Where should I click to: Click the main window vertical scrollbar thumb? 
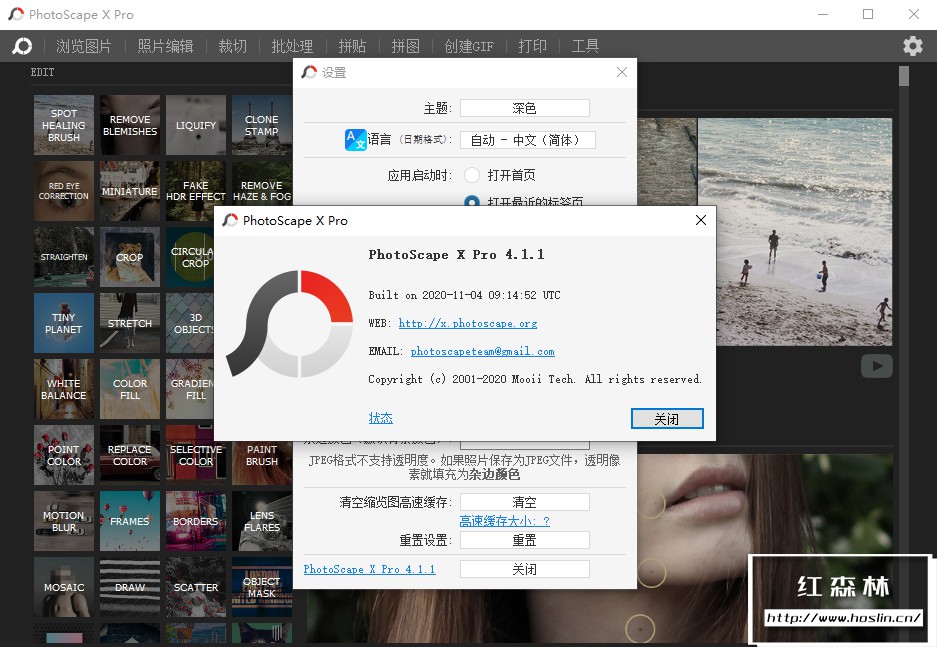pos(904,76)
